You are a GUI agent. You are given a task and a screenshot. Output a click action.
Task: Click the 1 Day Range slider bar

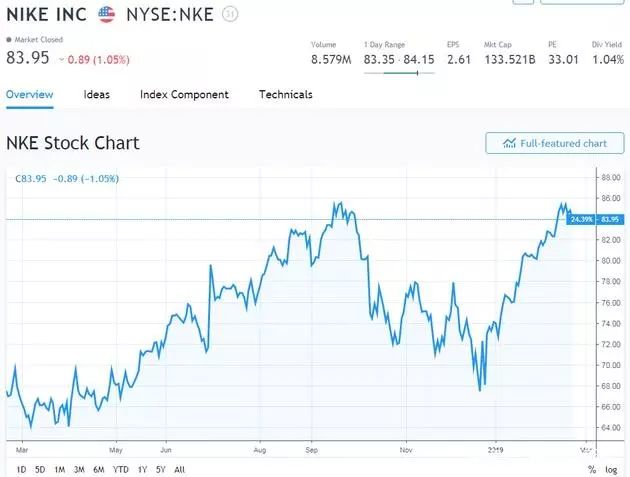point(398,73)
